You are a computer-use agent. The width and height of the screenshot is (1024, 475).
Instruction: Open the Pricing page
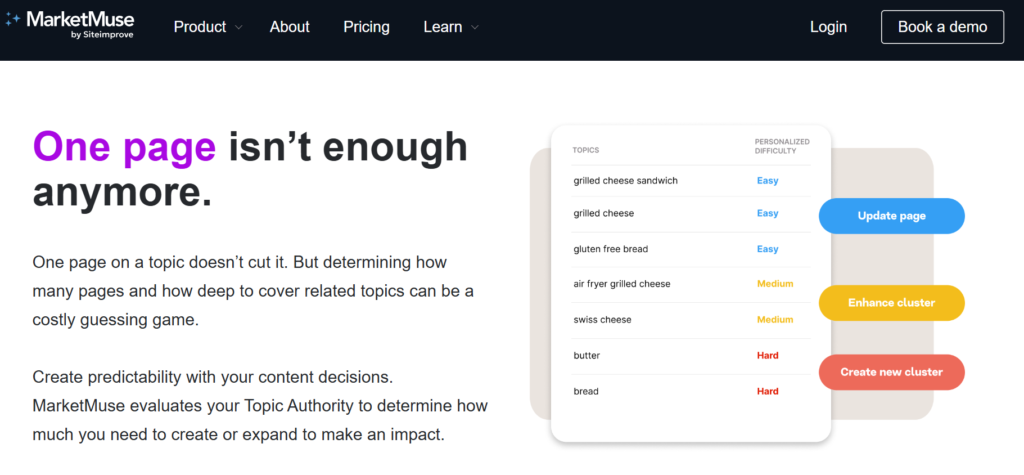click(366, 27)
